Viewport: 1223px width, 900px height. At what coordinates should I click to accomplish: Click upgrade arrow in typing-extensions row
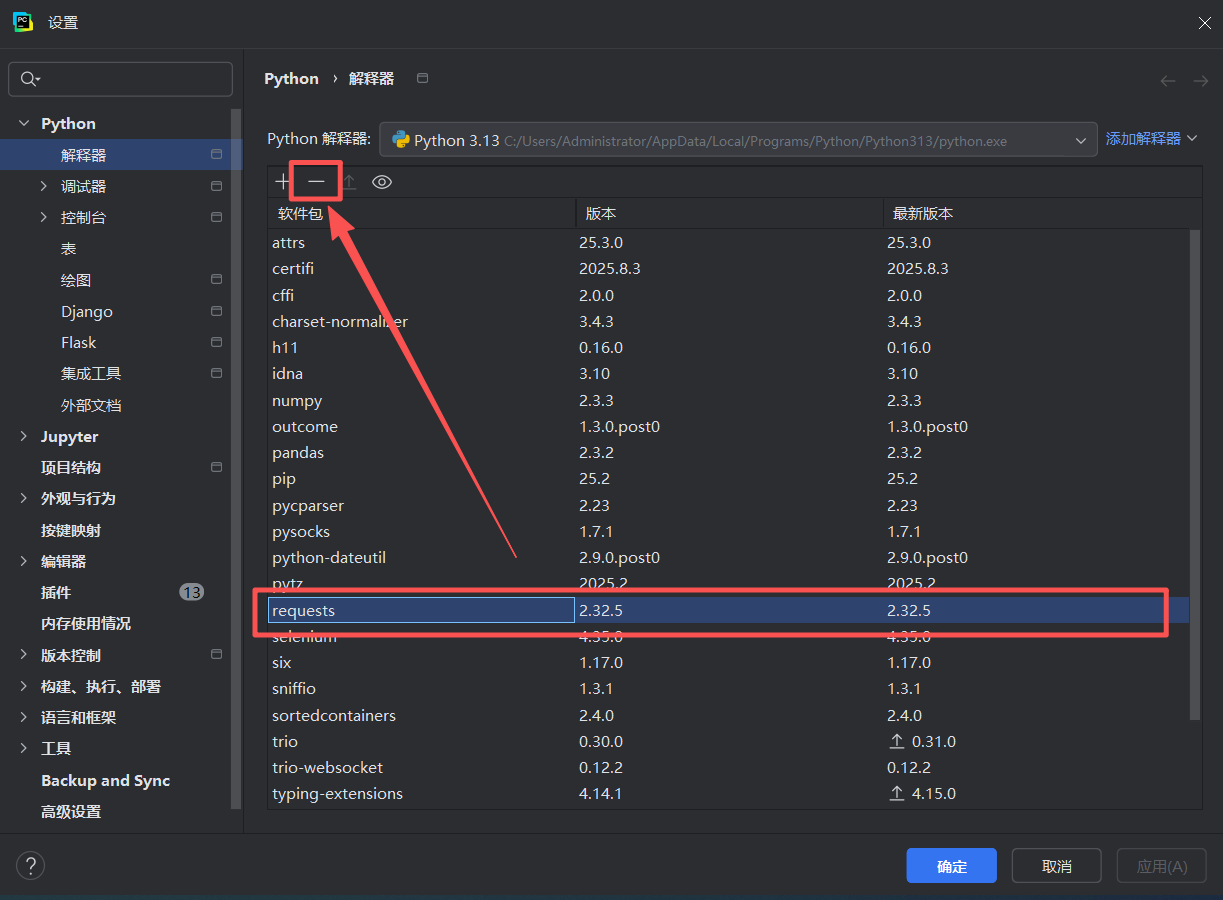coord(897,793)
